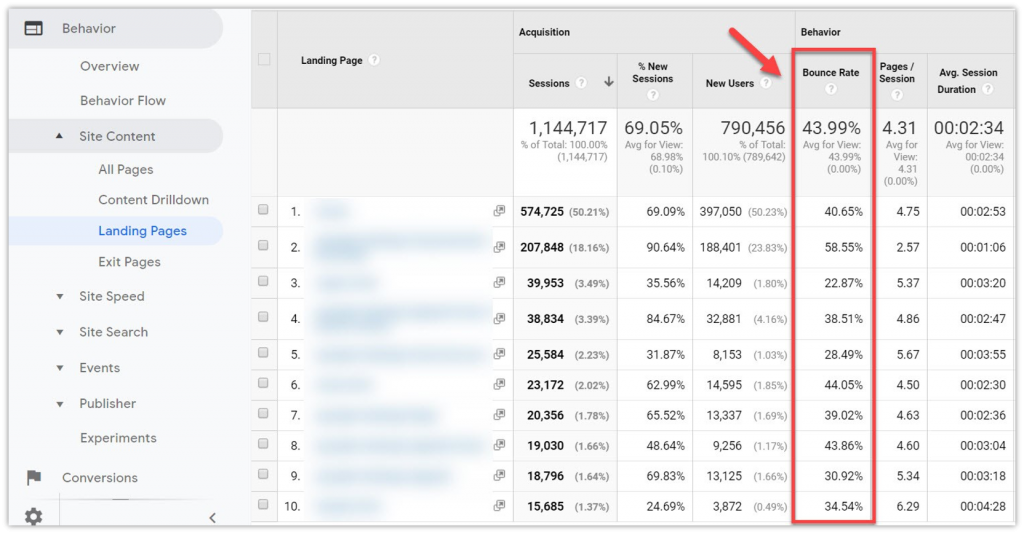This screenshot has height=534, width=1024.
Task: Expand the Publisher section
Action: coord(59,404)
